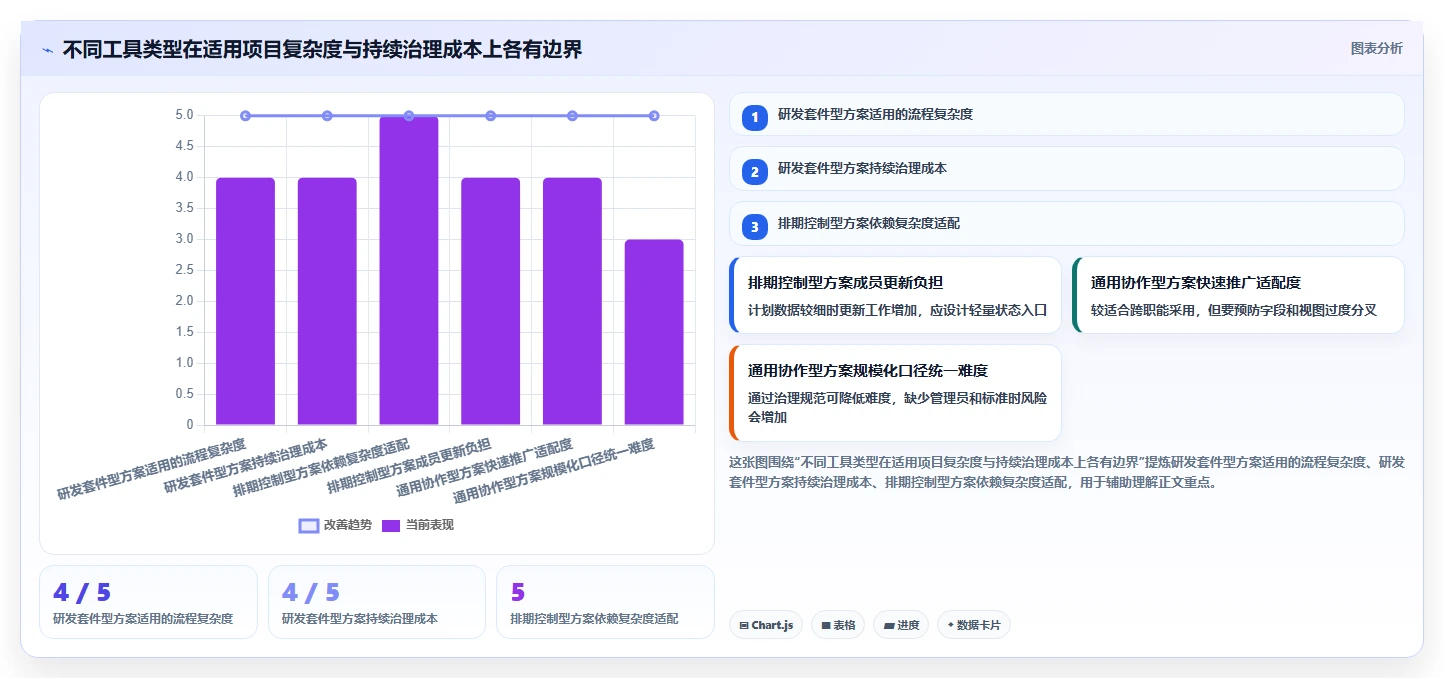Click the 当前表现 purple legend swatch
The height and width of the screenshot is (678, 1444).
[x=391, y=525]
